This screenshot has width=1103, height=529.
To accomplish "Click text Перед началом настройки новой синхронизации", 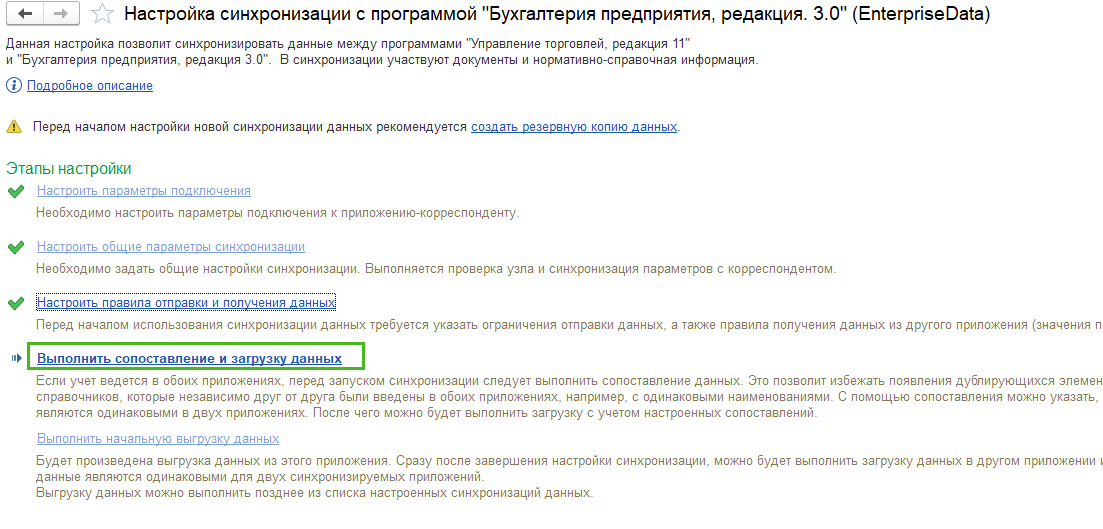I will 250,127.
